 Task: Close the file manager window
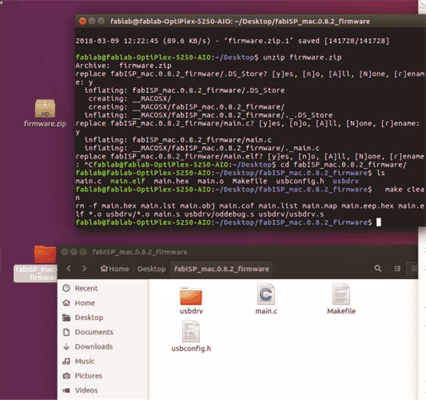tap(65, 252)
